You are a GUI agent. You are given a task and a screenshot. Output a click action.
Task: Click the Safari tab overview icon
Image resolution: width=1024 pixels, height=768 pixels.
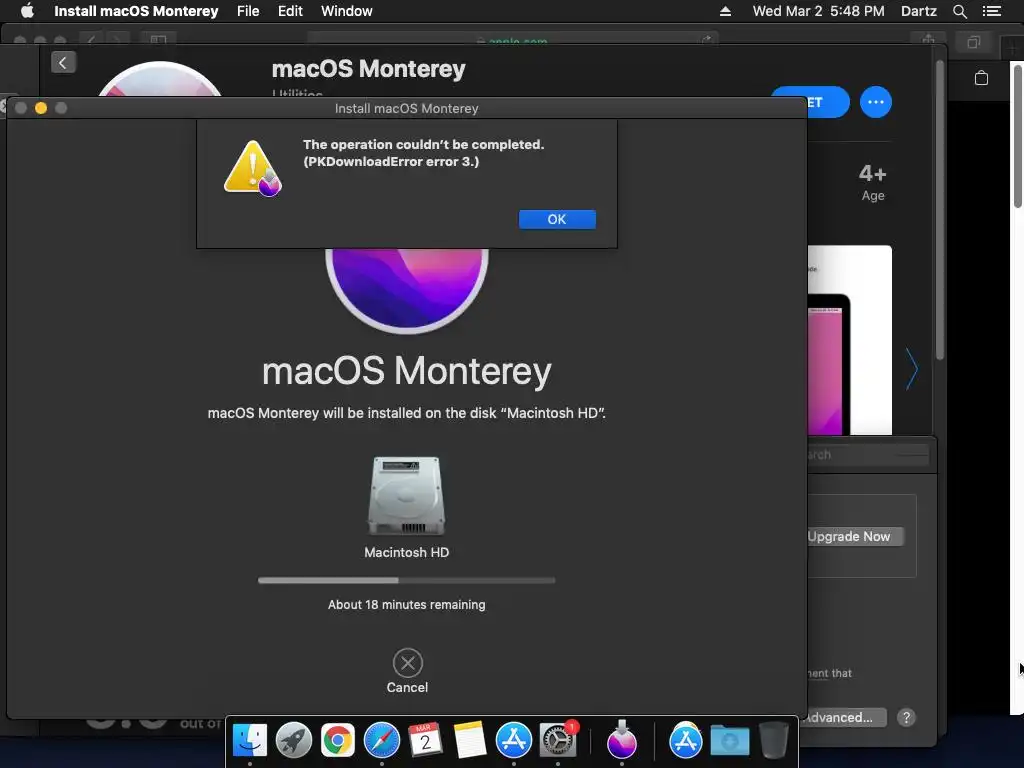tap(974, 42)
